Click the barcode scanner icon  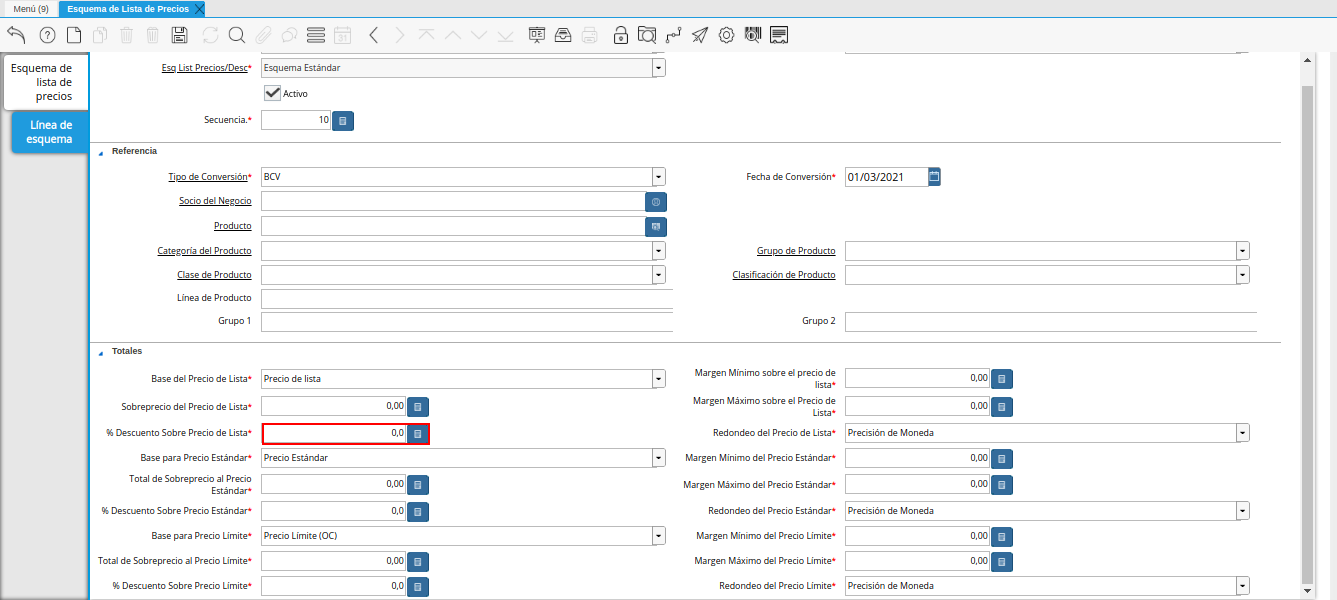point(753,35)
